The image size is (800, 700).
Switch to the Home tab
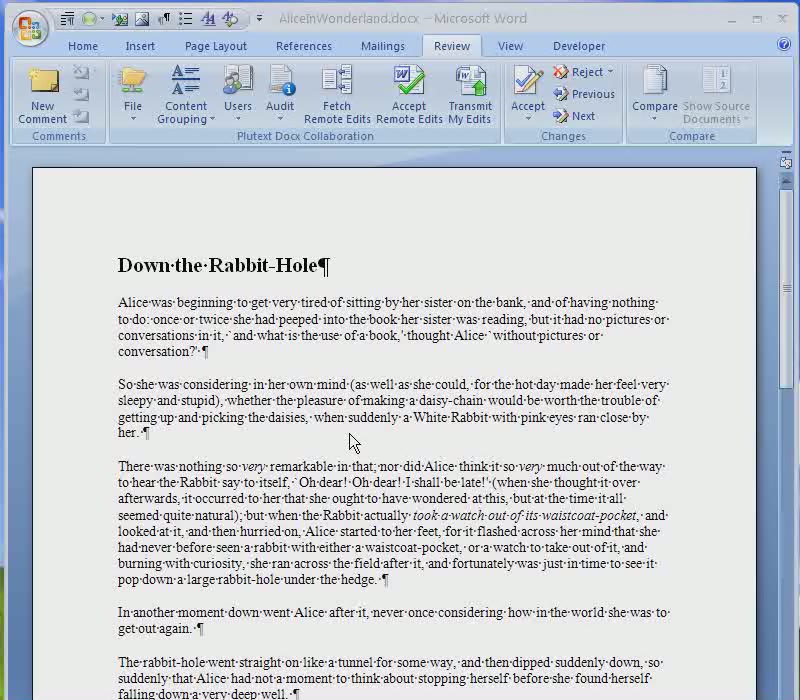pyautogui.click(x=83, y=46)
